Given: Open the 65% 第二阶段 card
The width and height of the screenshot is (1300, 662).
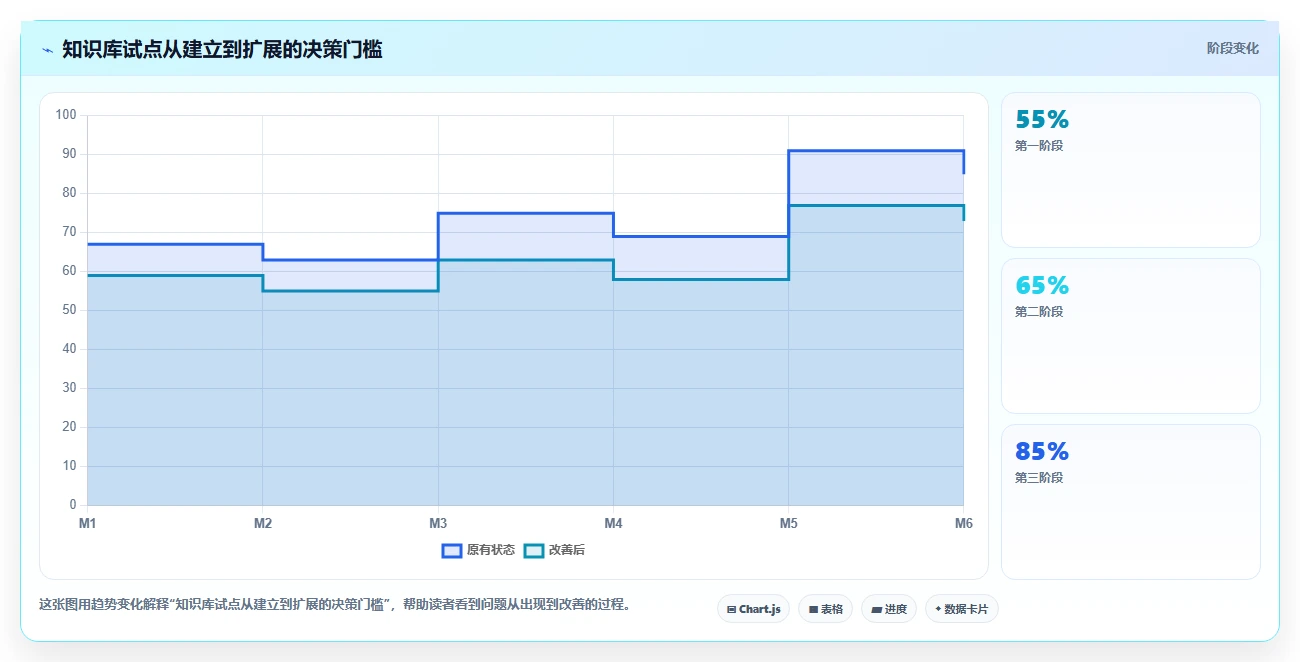Looking at the screenshot, I should click(x=1131, y=336).
